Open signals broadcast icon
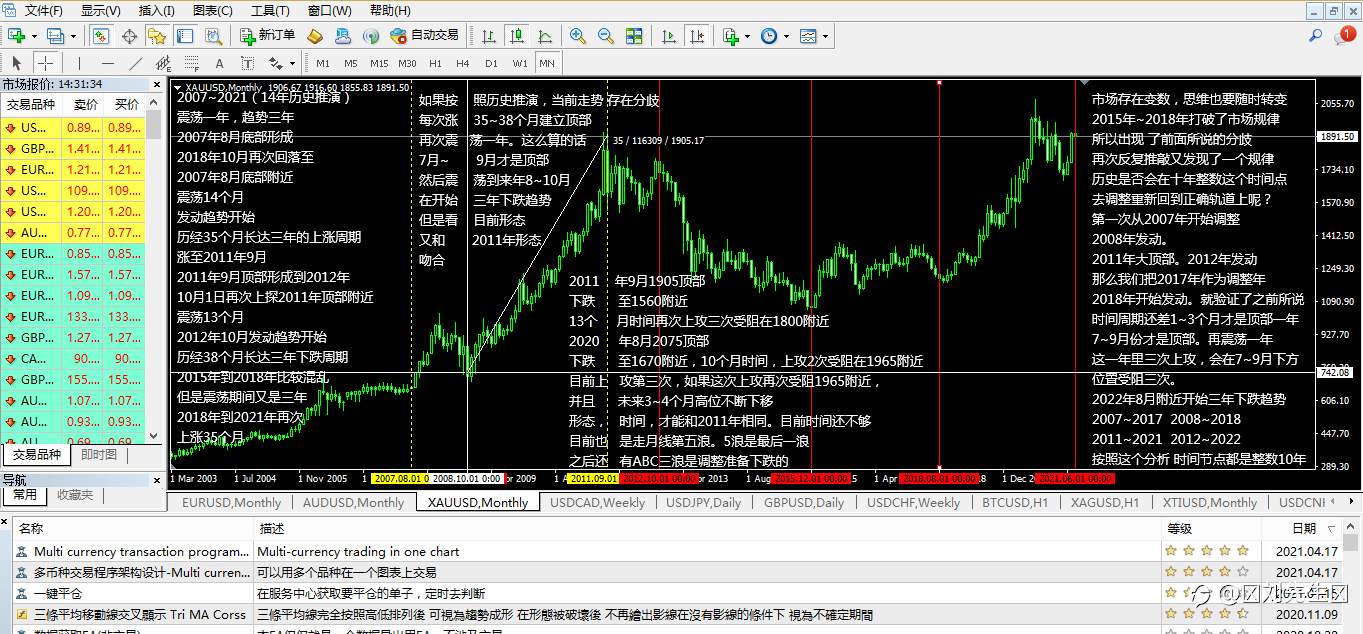The image size is (1363, 634). pyautogui.click(x=370, y=35)
